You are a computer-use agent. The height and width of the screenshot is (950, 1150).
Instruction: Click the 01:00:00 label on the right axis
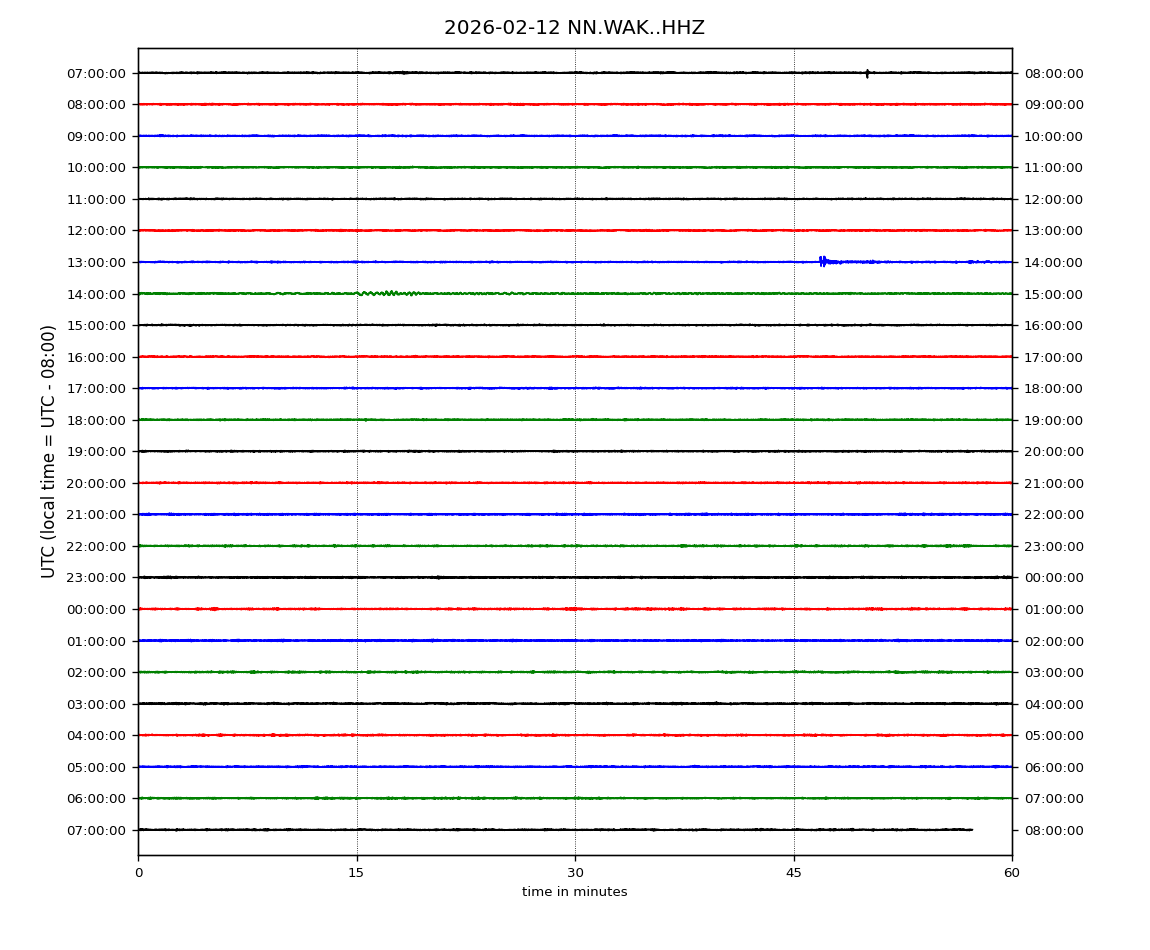[x=1053, y=609]
